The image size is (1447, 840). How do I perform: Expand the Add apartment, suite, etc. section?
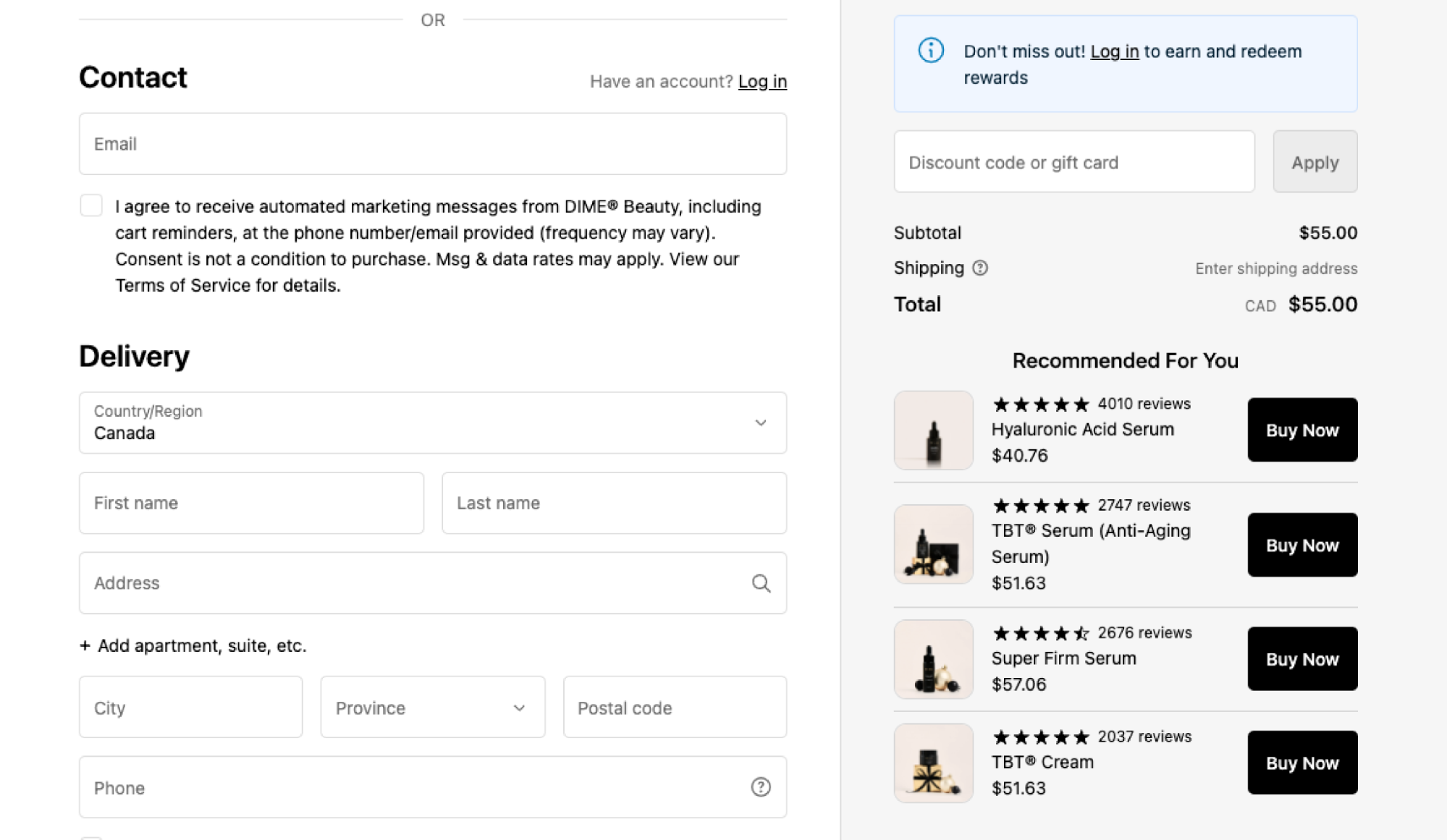pyautogui.click(x=193, y=645)
